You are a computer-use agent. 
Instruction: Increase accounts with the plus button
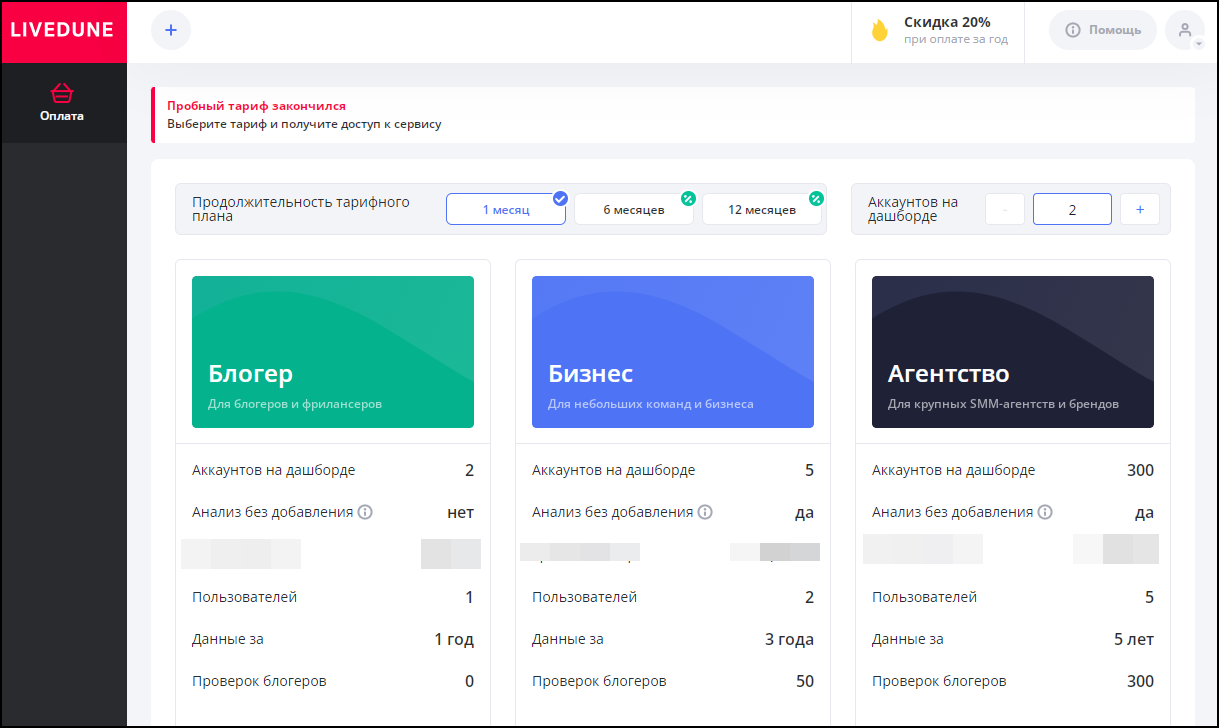[x=1140, y=209]
